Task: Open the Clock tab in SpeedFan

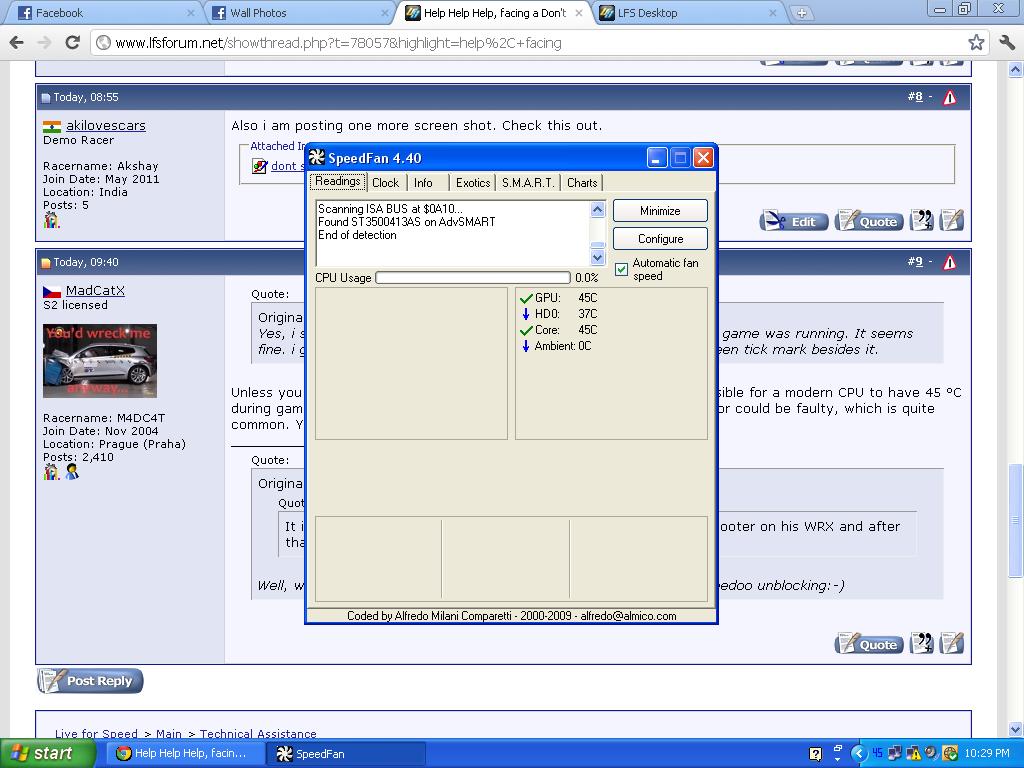Action: click(x=385, y=183)
